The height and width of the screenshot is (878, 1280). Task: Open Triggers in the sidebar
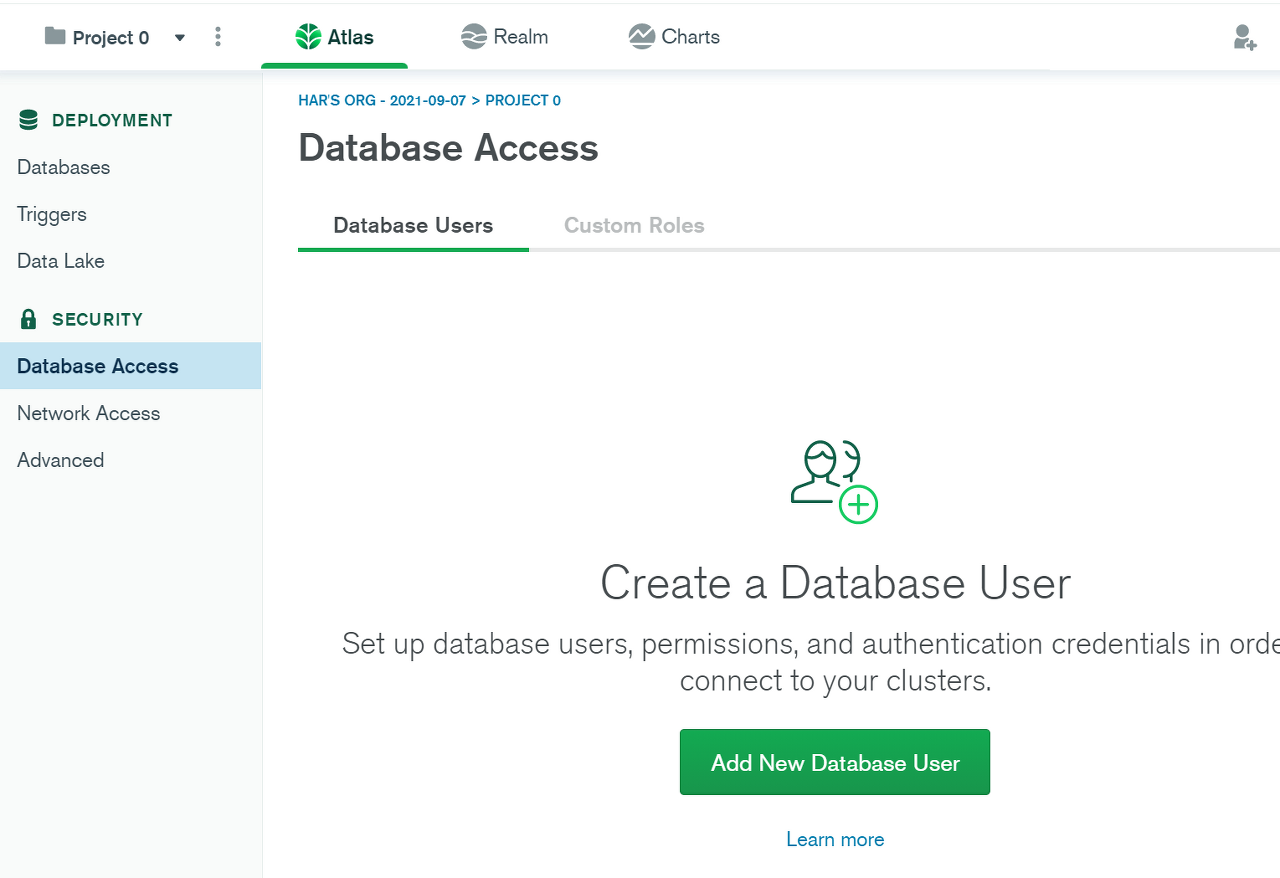pos(52,214)
